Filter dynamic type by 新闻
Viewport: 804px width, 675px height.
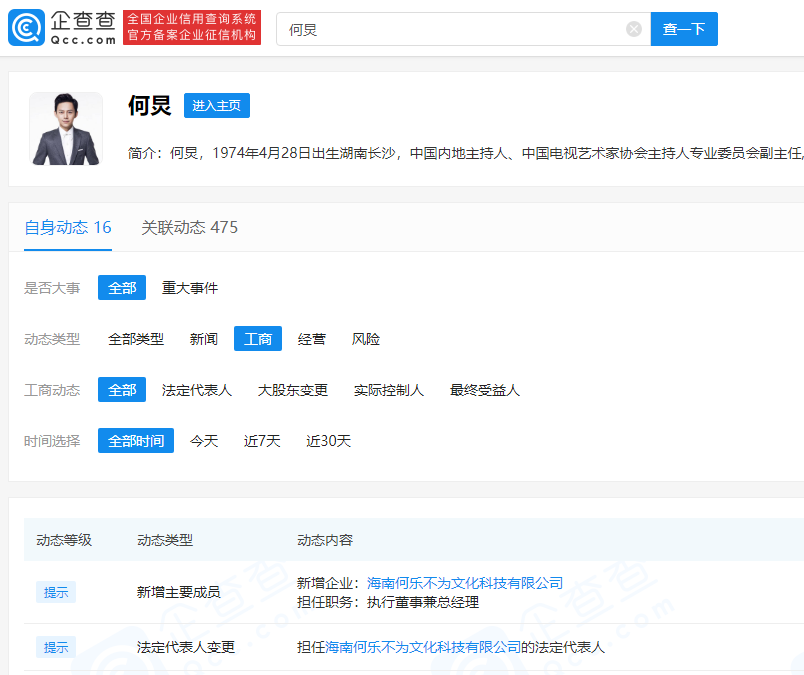pyautogui.click(x=204, y=339)
